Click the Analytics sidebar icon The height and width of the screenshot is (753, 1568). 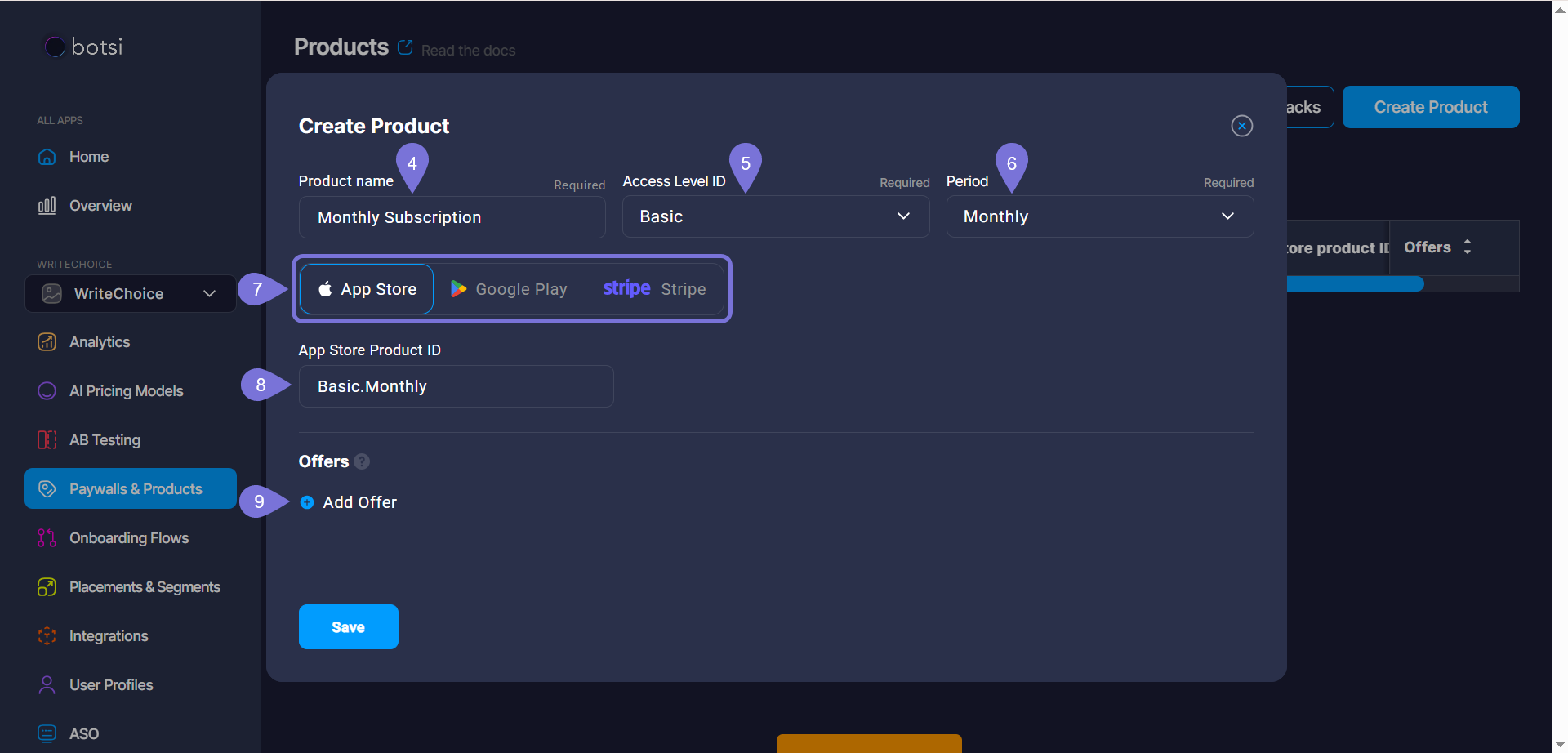[x=47, y=342]
